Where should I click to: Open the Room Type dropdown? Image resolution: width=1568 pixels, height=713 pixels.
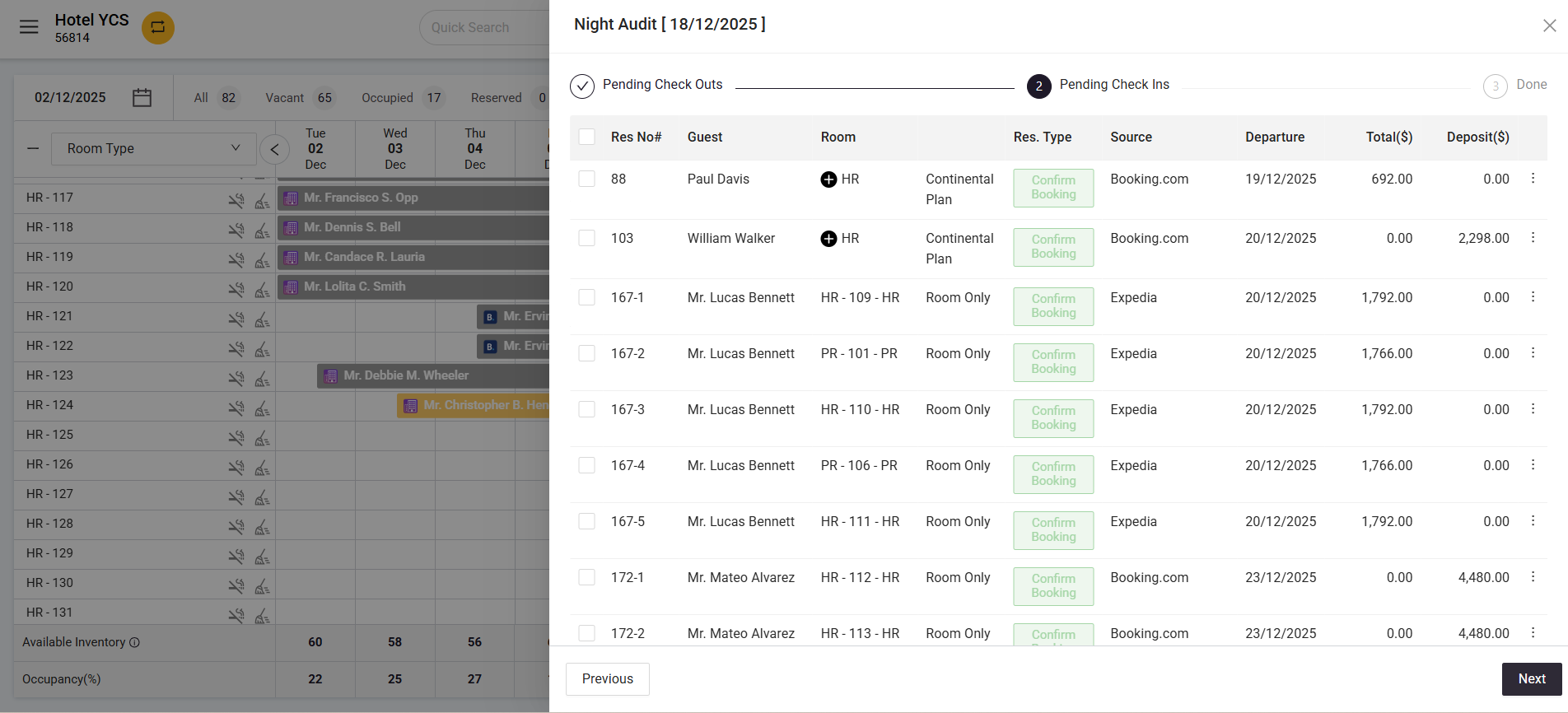click(154, 148)
